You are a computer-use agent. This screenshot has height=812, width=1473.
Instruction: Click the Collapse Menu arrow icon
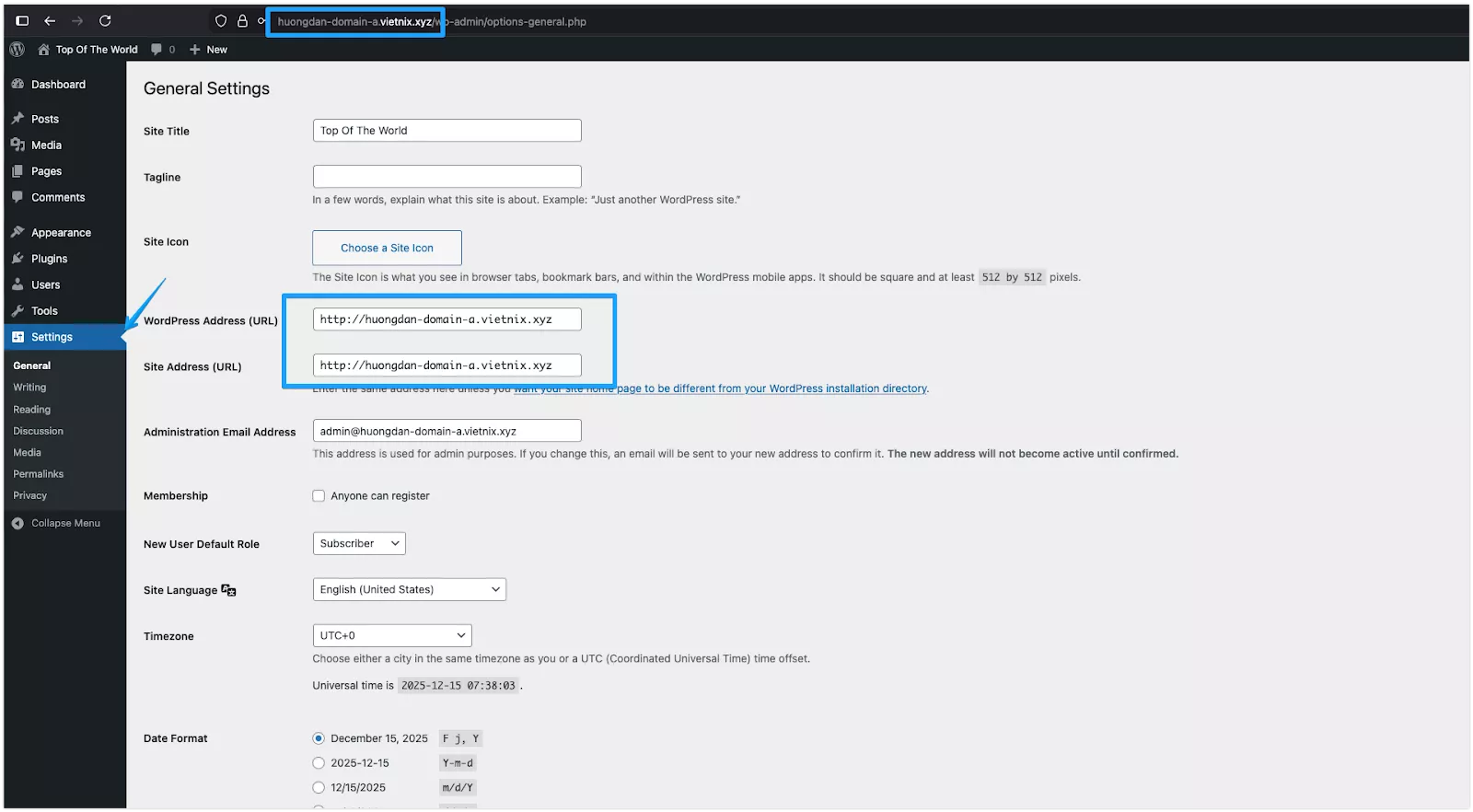[17, 523]
